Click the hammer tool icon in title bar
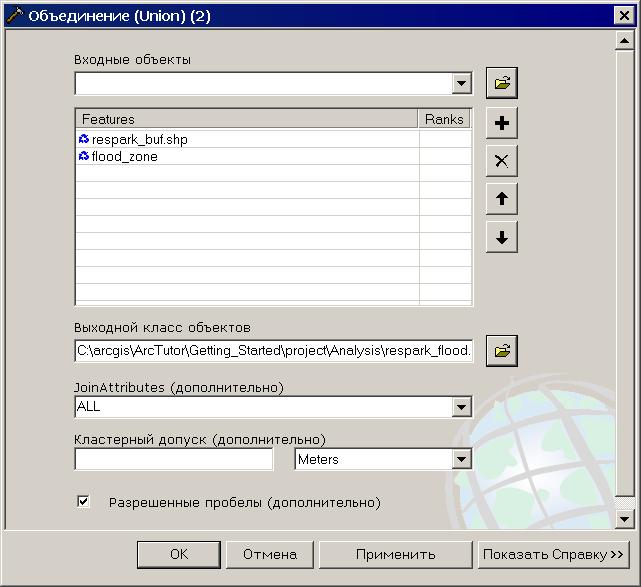 pos(15,16)
